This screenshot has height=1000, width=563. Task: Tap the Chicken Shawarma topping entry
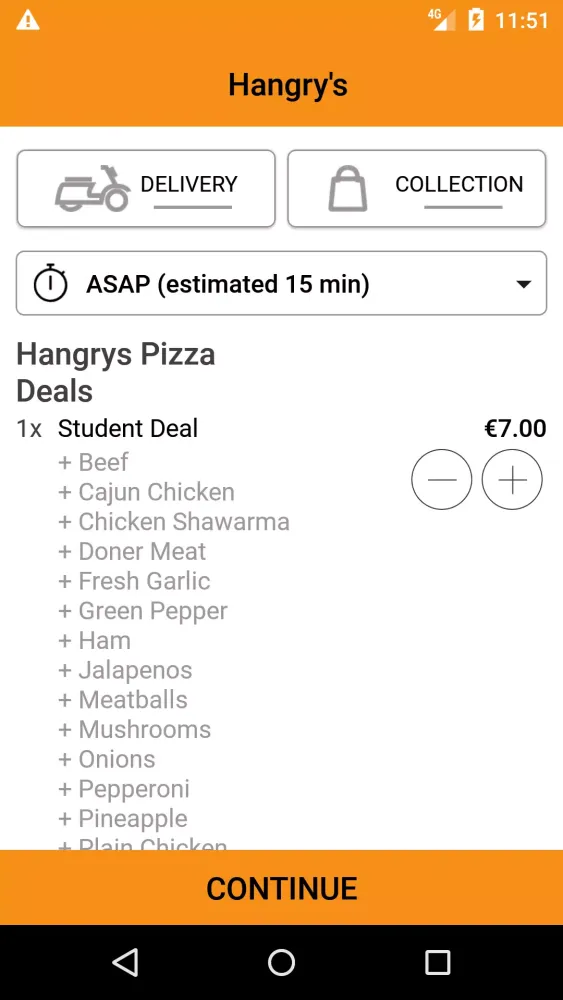coord(173,522)
